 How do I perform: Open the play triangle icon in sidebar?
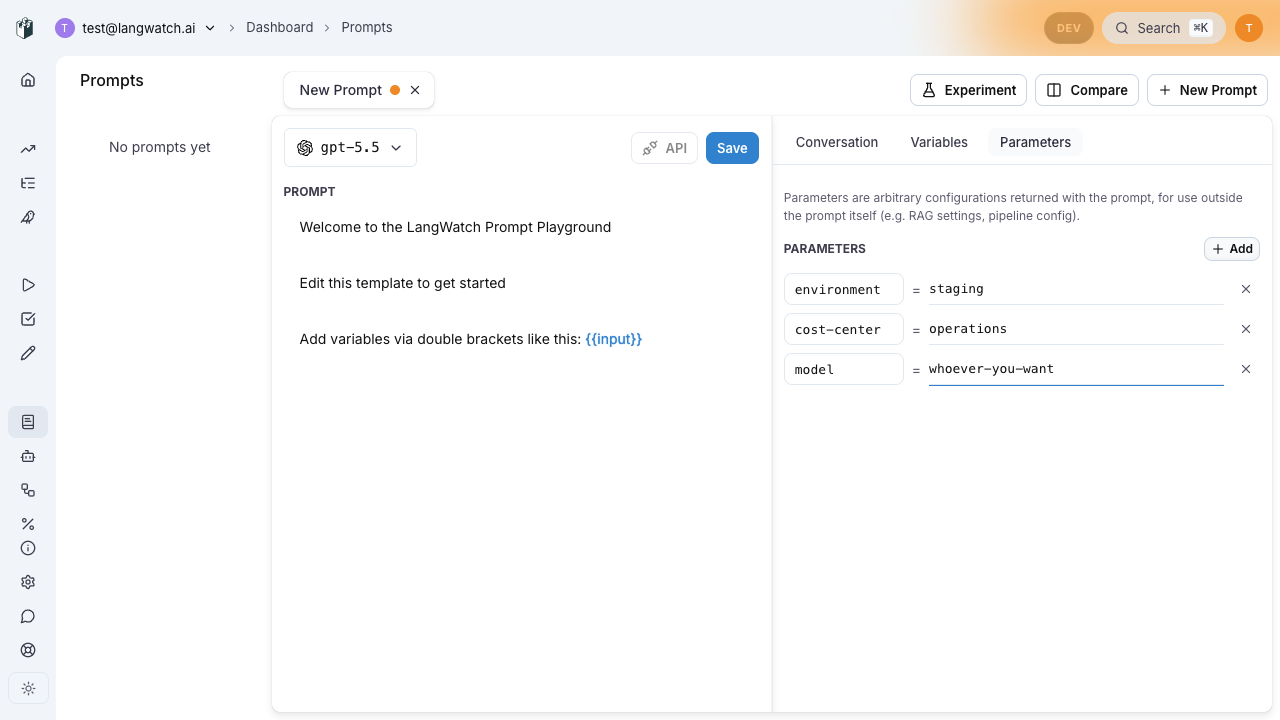coord(28,285)
